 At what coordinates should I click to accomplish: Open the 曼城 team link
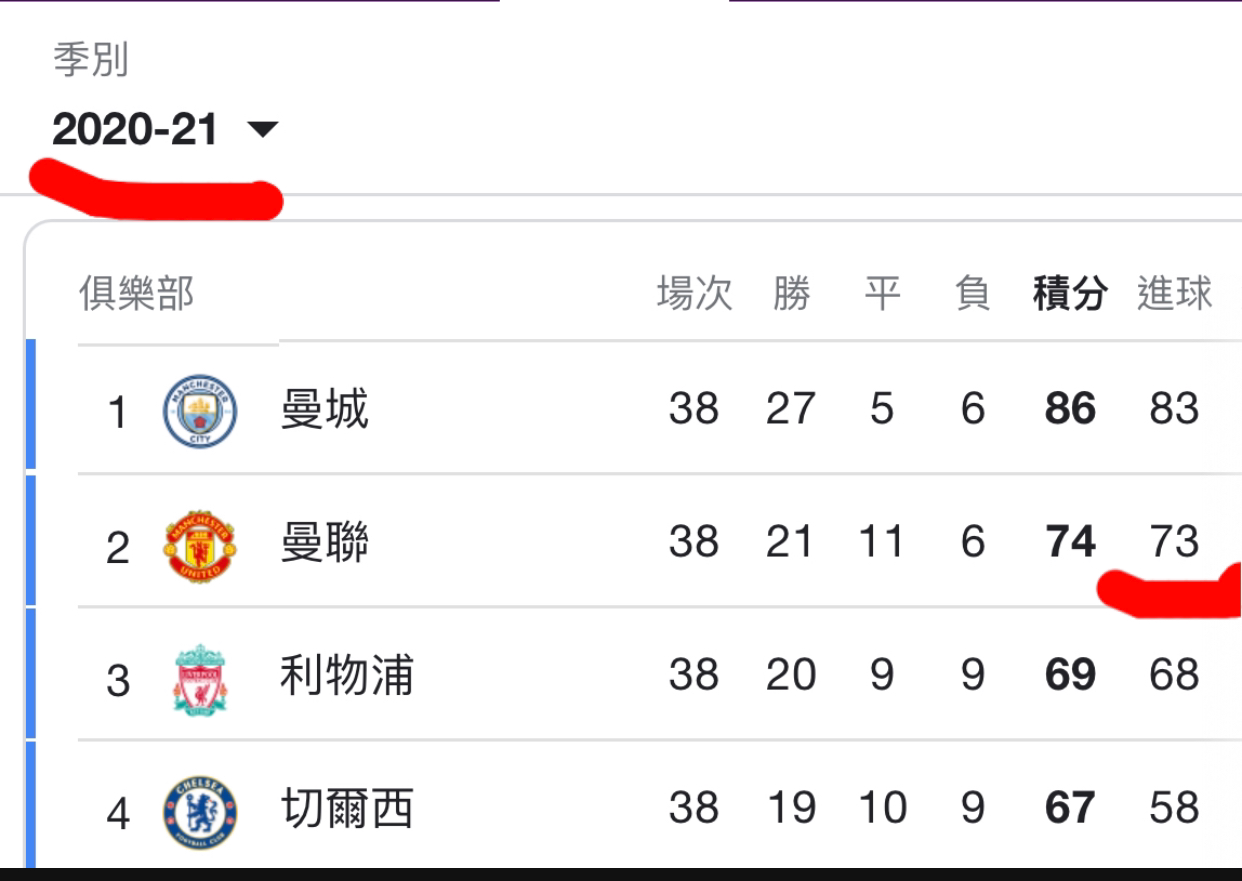click(324, 409)
